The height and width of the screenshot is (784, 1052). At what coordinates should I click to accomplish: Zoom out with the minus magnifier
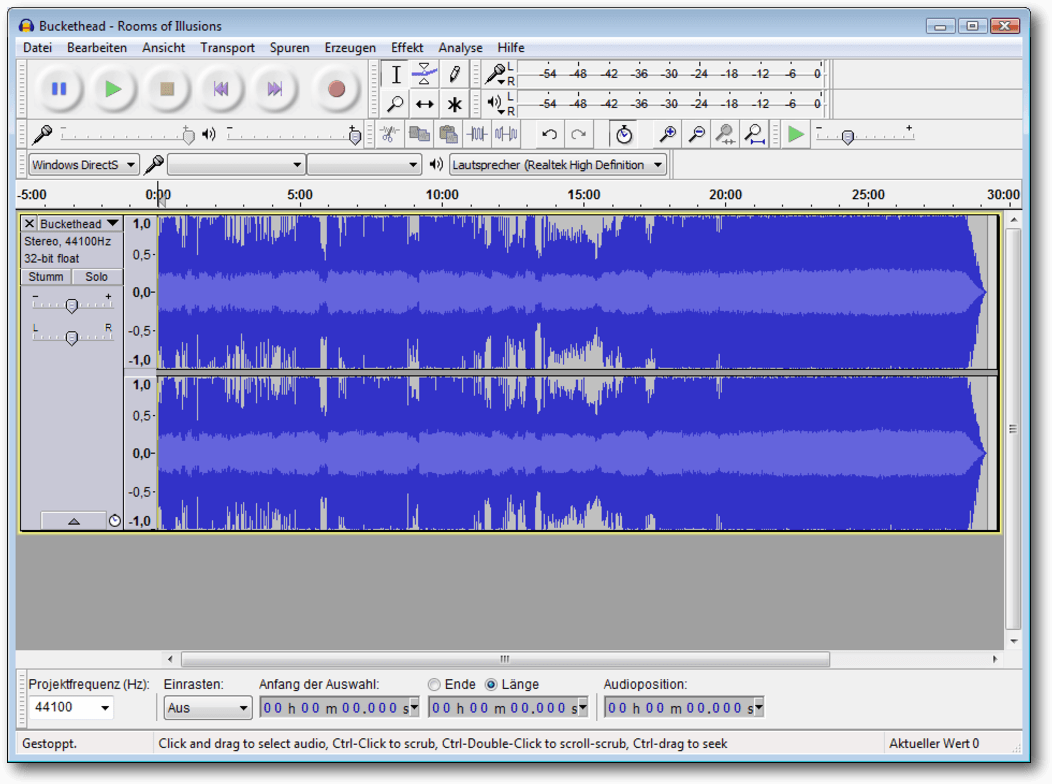(697, 134)
